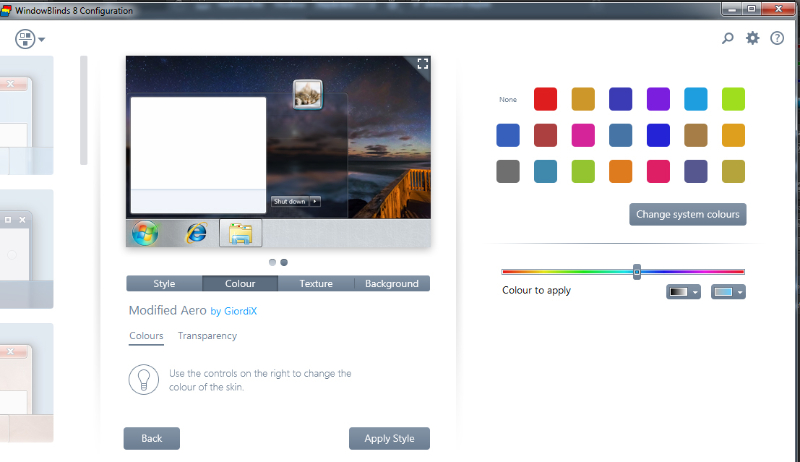This screenshot has height=462, width=800.
Task: Click the Change system colours button
Action: click(688, 214)
